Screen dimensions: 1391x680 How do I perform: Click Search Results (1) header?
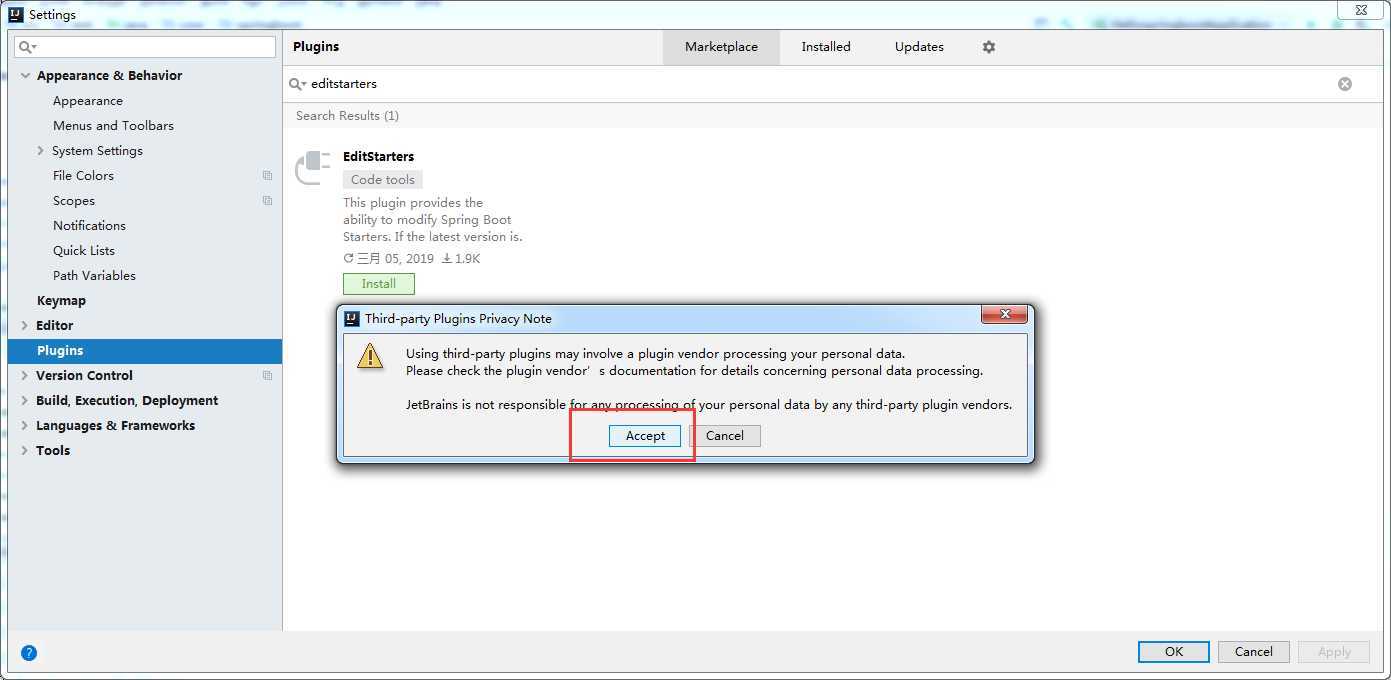[x=347, y=116]
